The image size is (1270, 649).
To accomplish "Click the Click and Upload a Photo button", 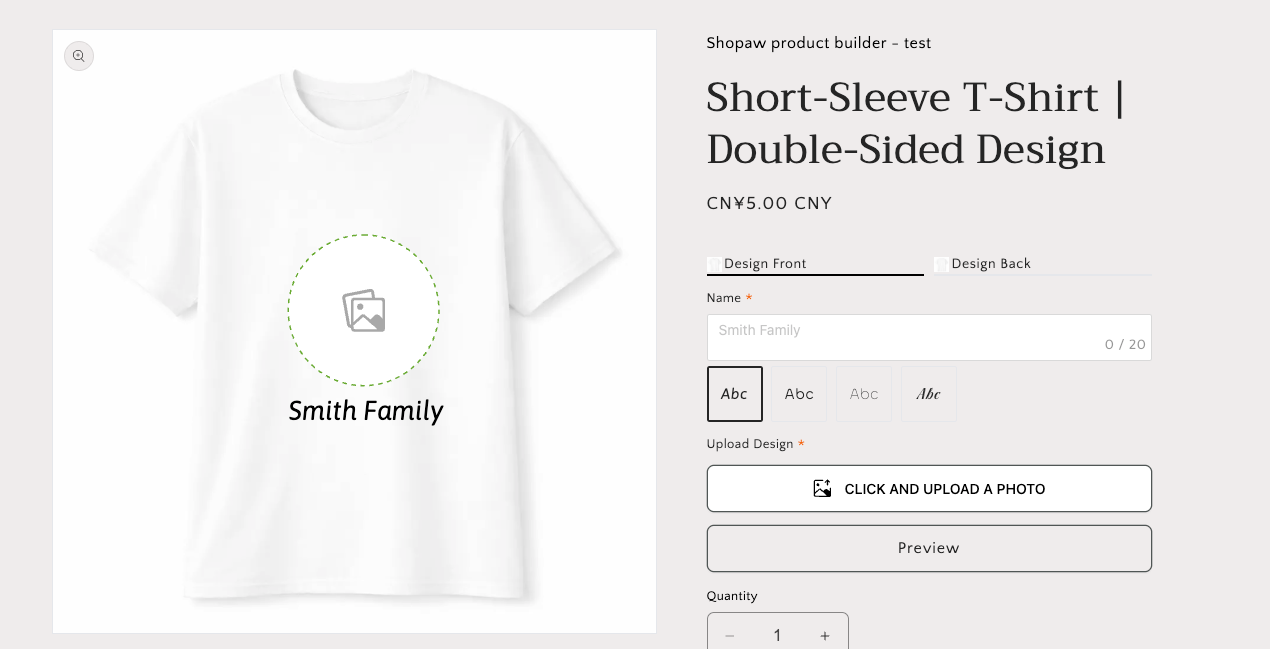I will [x=929, y=488].
